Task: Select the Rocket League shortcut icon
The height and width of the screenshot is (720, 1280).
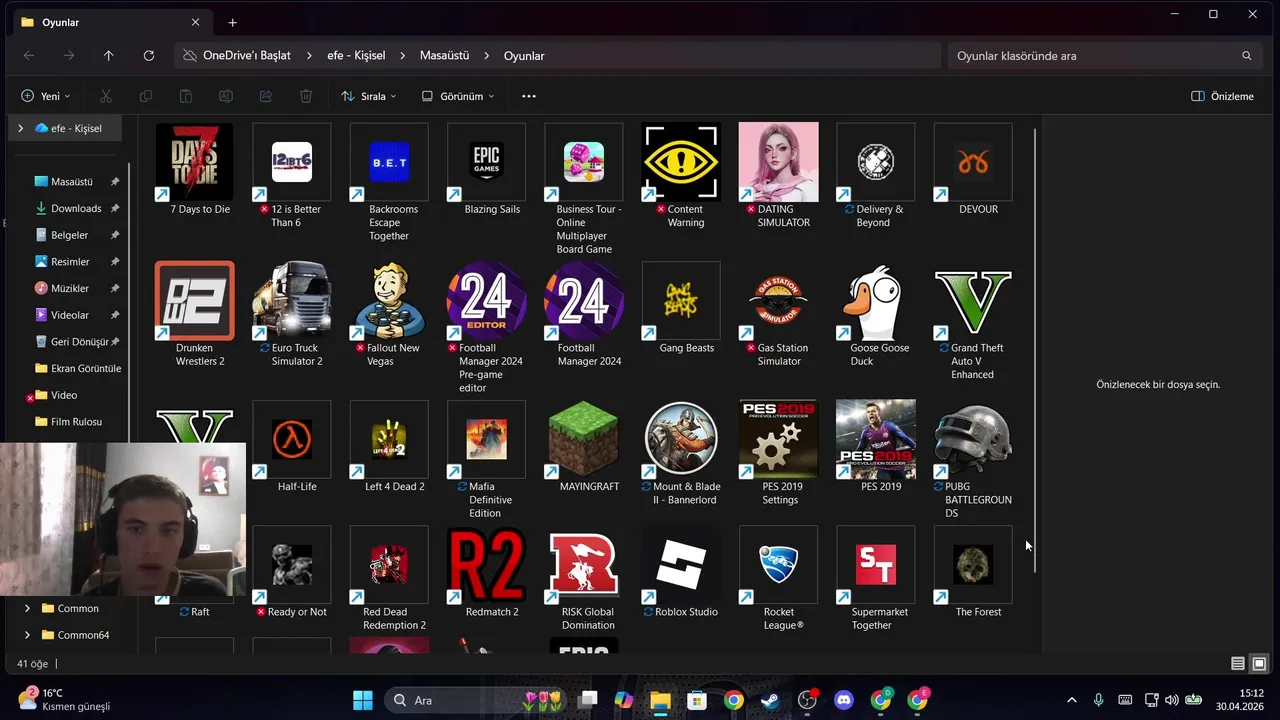Action: coord(779,565)
